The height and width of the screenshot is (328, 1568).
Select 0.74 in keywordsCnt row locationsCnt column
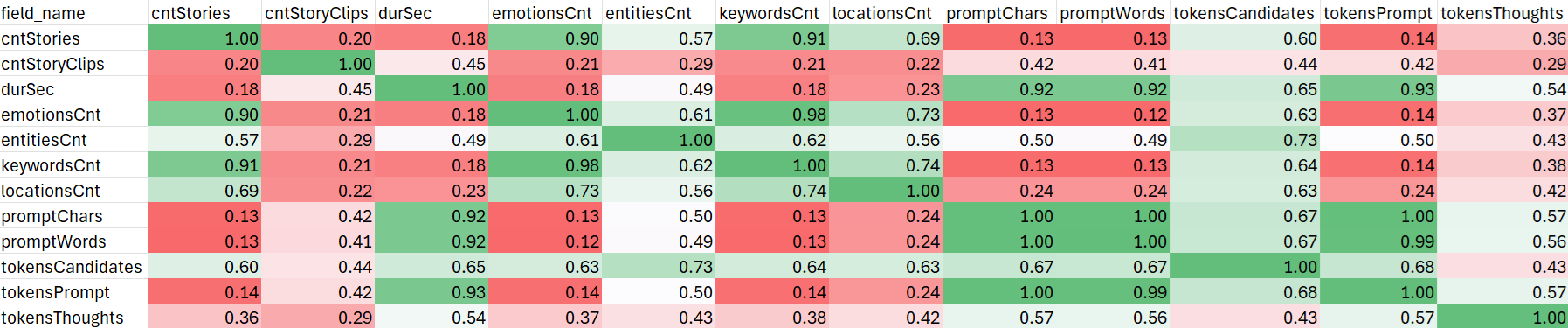pyautogui.click(x=886, y=165)
